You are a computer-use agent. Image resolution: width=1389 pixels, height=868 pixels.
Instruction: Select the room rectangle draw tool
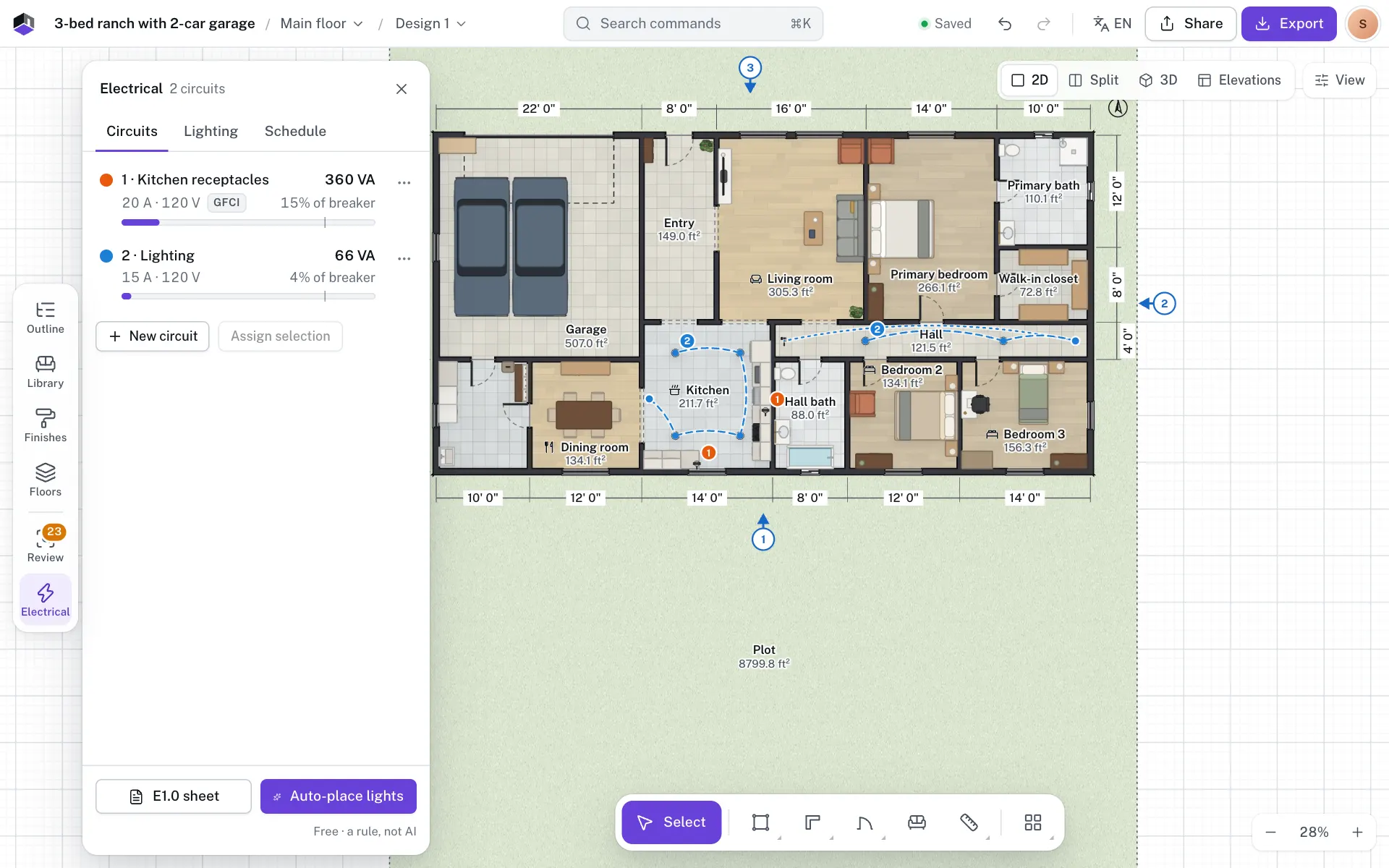(x=760, y=822)
